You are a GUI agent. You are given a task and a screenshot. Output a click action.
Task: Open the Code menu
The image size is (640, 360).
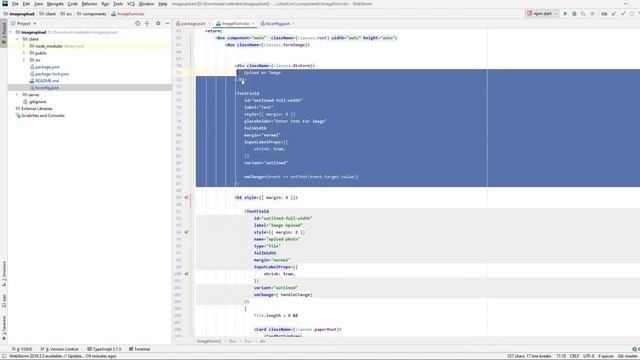[x=72, y=4]
